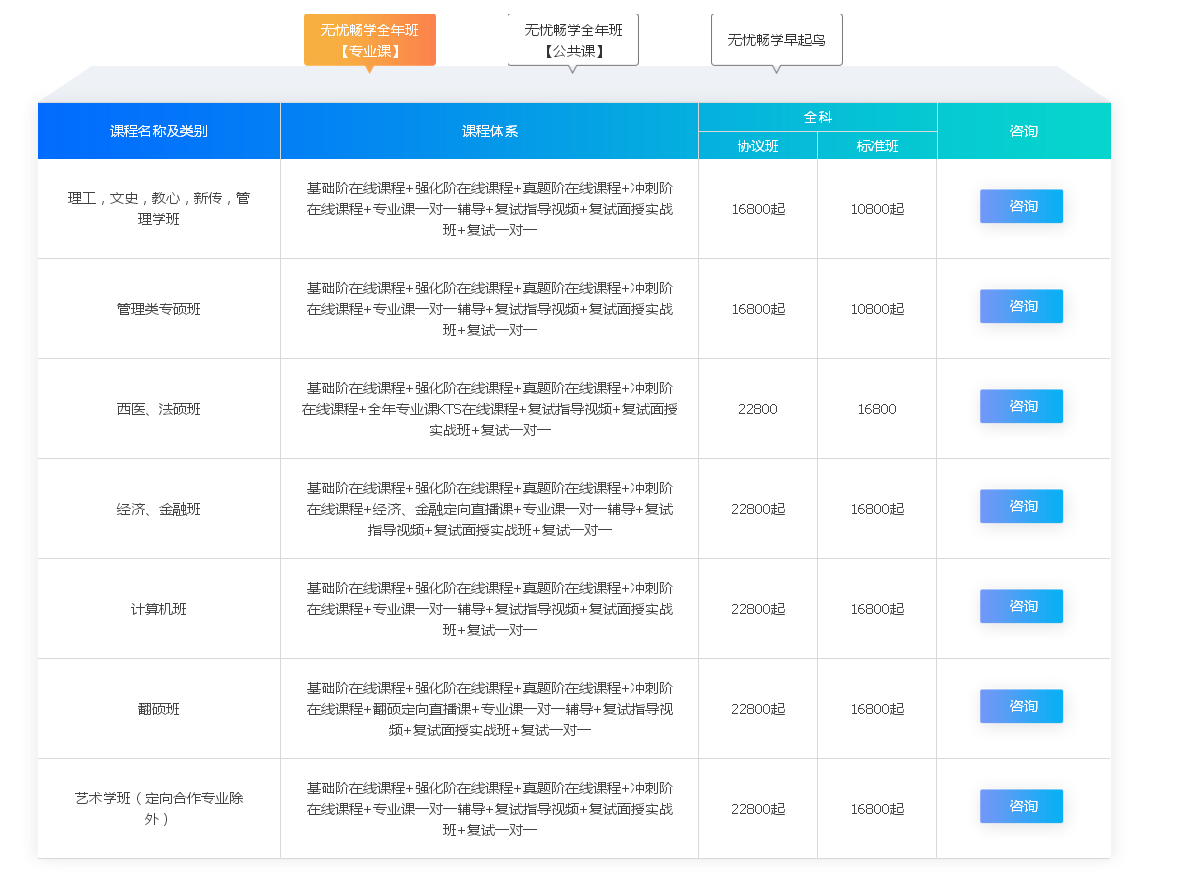Select the 协议班 column header

757,145
